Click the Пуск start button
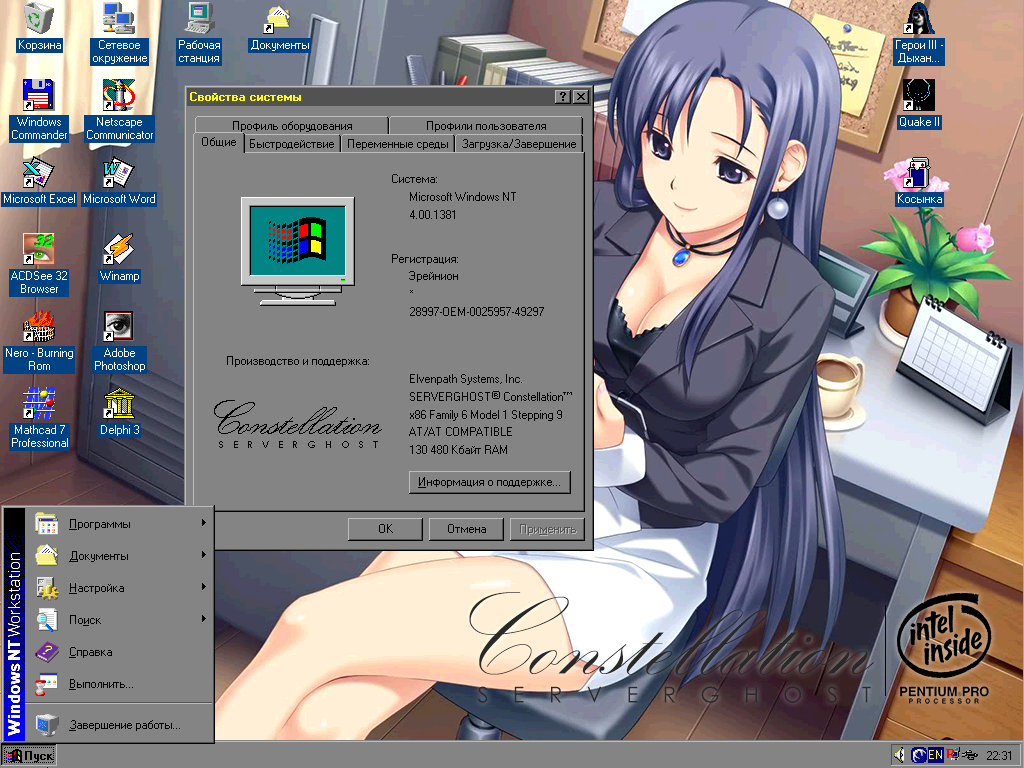Image resolution: width=1024 pixels, height=768 pixels. pyautogui.click(x=29, y=756)
